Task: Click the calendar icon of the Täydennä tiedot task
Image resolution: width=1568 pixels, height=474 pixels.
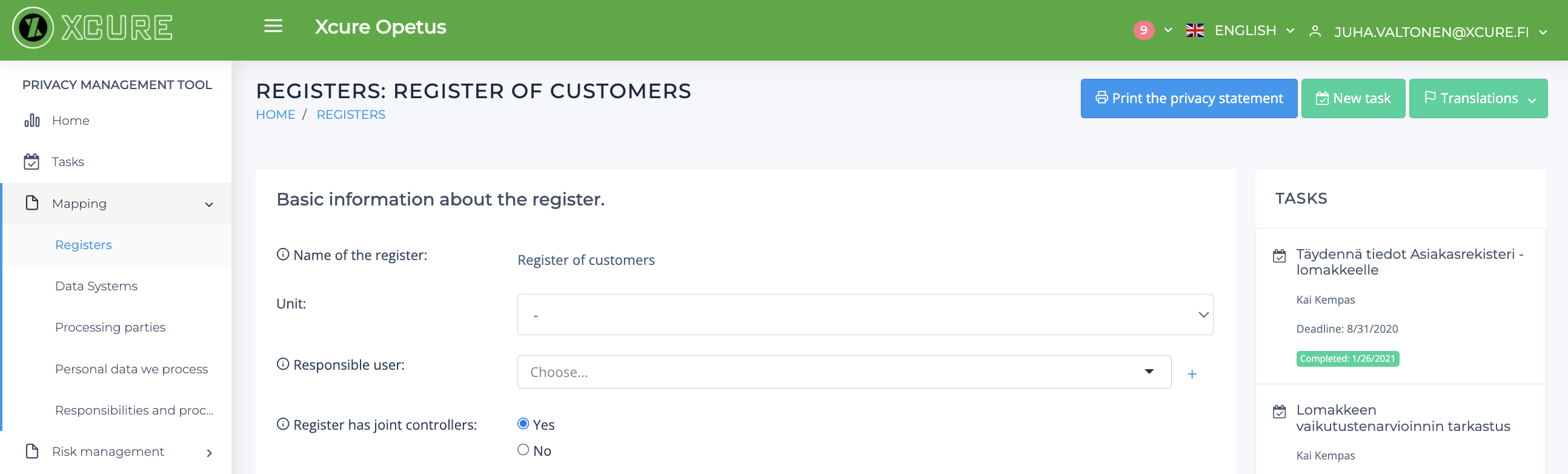Action: (x=1279, y=256)
